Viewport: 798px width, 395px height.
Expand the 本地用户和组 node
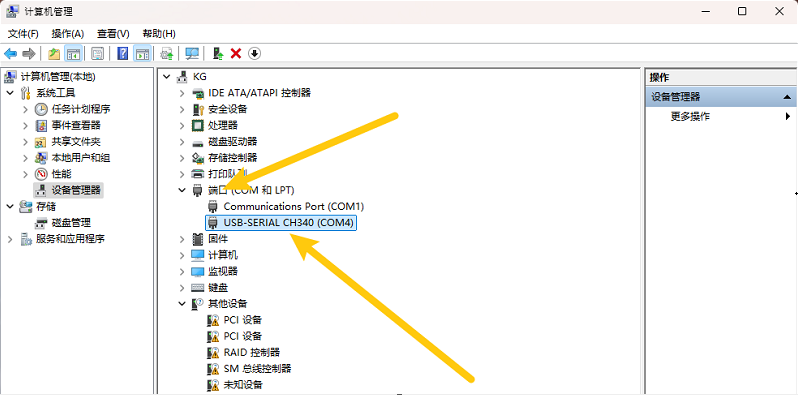tap(25, 158)
